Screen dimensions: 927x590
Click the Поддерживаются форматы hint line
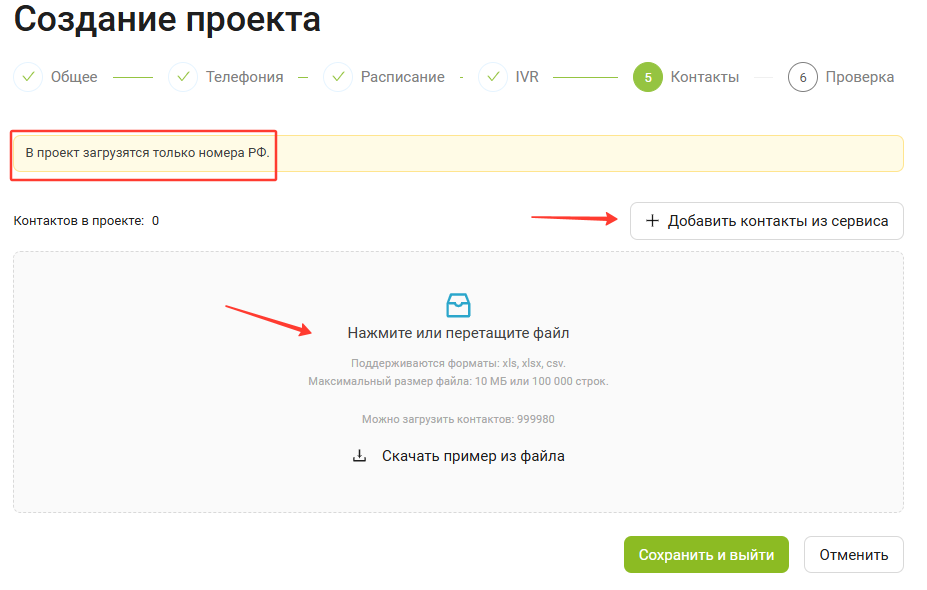(458, 363)
